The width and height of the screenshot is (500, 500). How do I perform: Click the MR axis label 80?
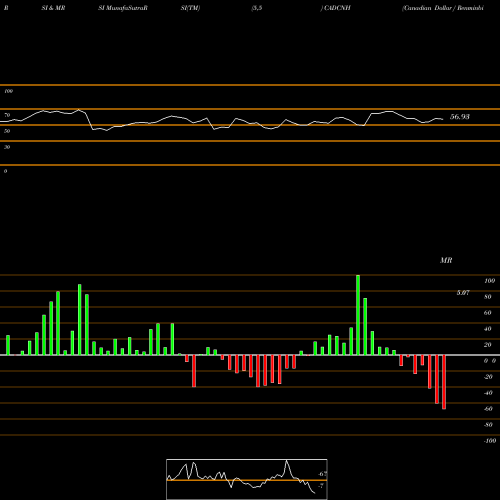point(488,297)
